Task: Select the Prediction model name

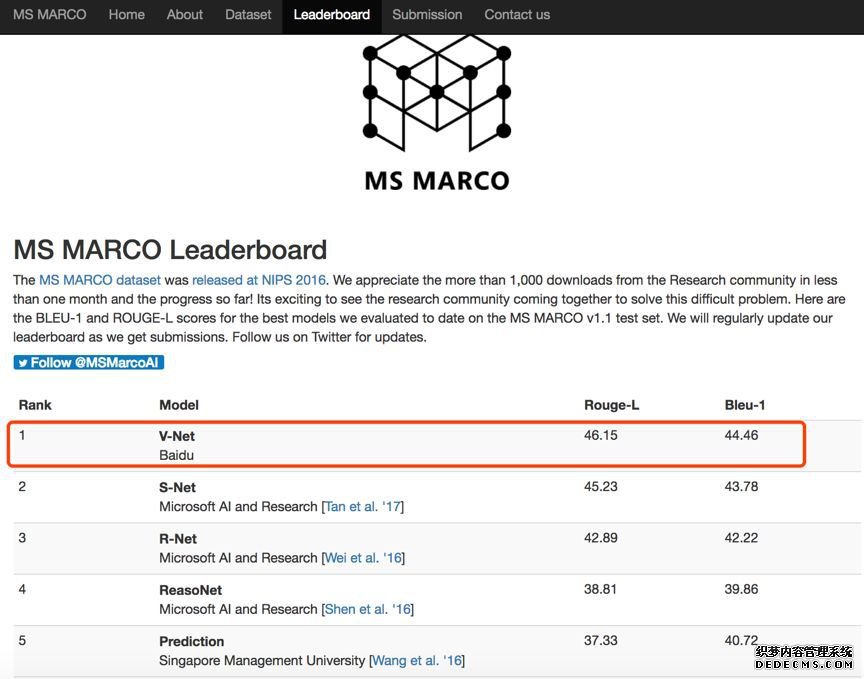Action: click(x=192, y=642)
